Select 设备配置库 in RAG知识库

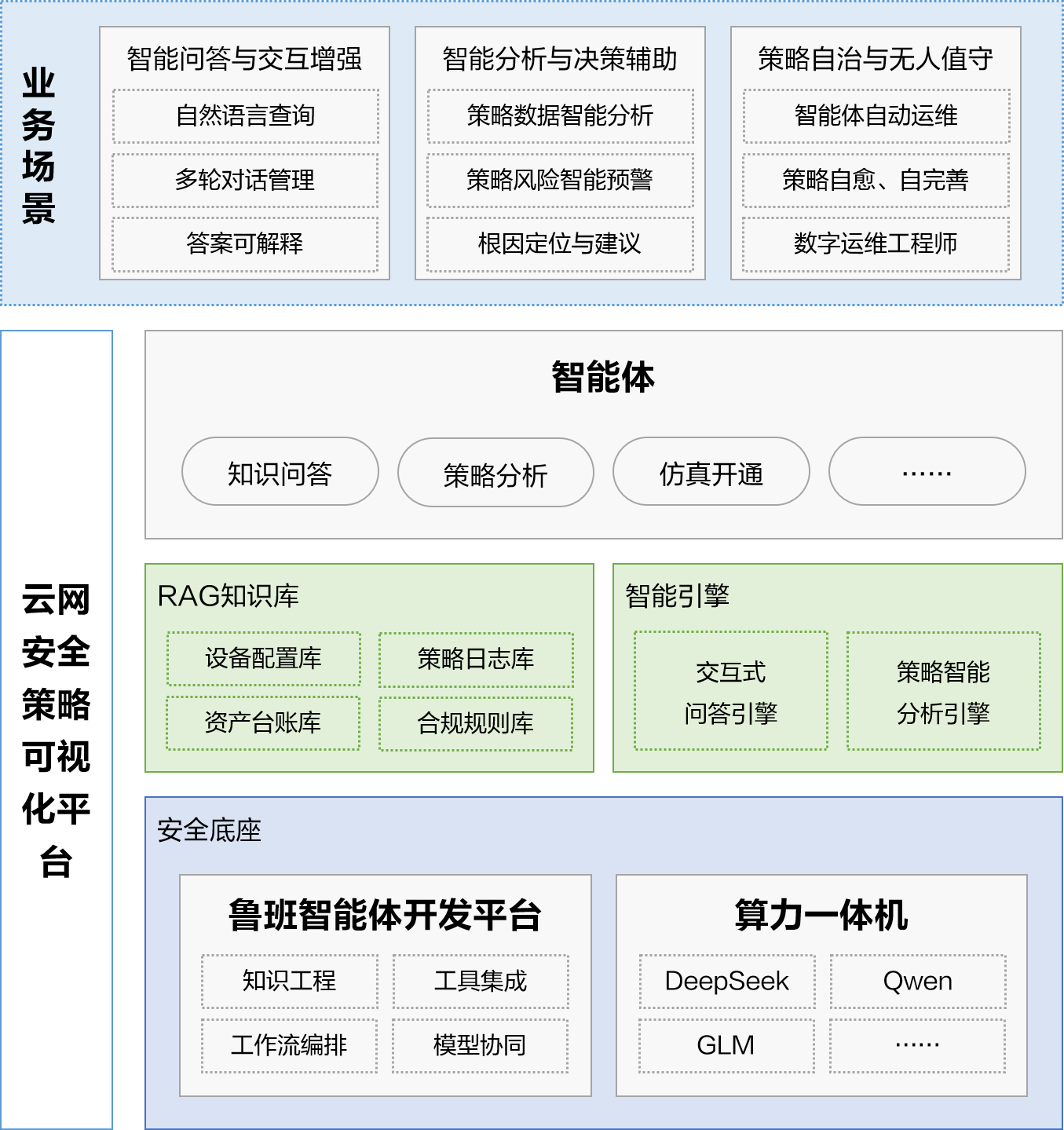click(x=264, y=659)
